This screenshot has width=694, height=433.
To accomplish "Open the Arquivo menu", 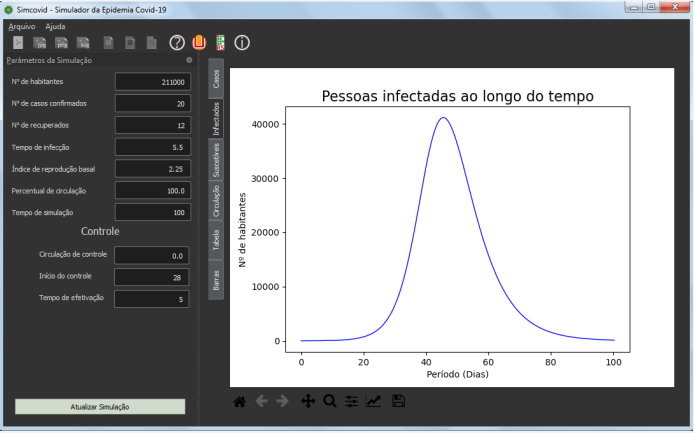I will (x=21, y=26).
